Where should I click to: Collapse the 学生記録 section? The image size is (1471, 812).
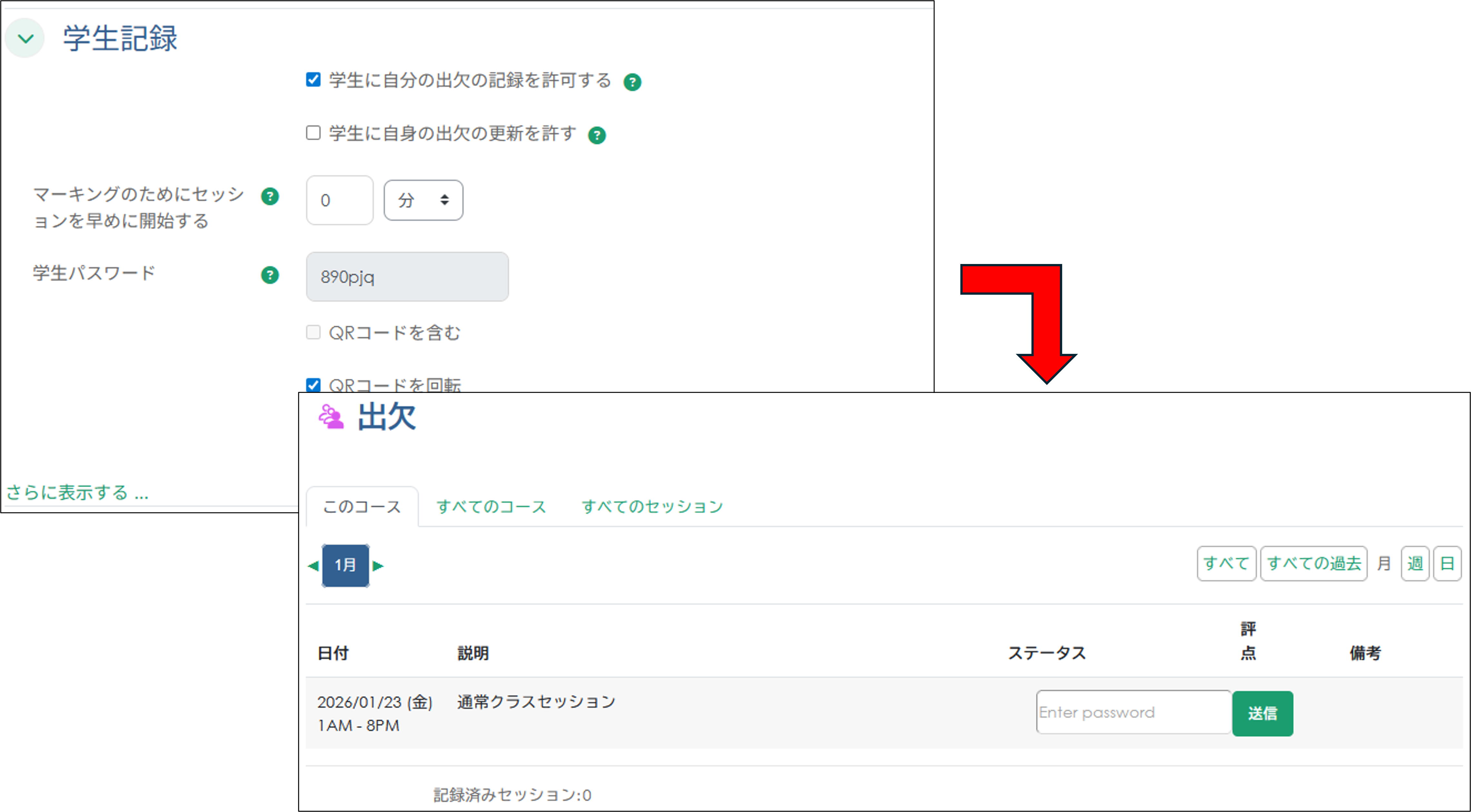(x=25, y=38)
